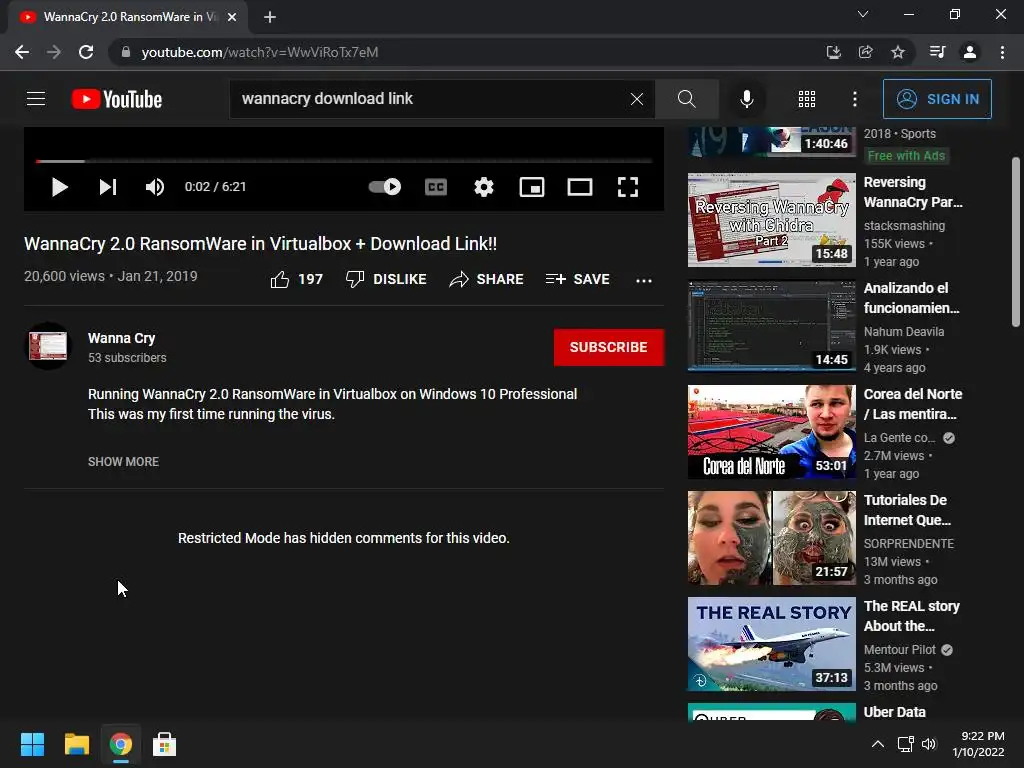1024x768 pixels.
Task: Go forward in browser history
Action: click(x=54, y=52)
